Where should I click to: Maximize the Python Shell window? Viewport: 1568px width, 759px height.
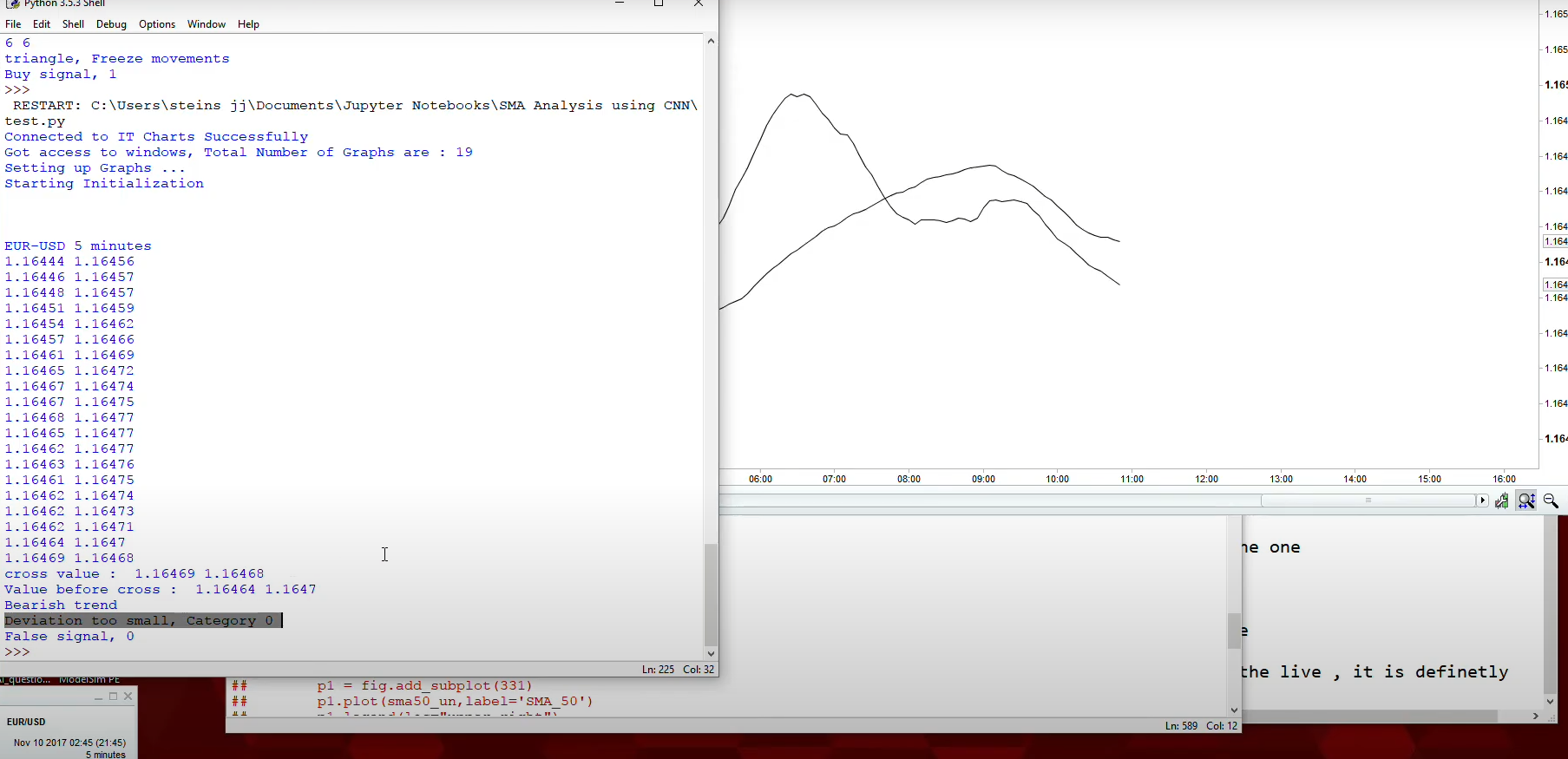tap(659, 3)
